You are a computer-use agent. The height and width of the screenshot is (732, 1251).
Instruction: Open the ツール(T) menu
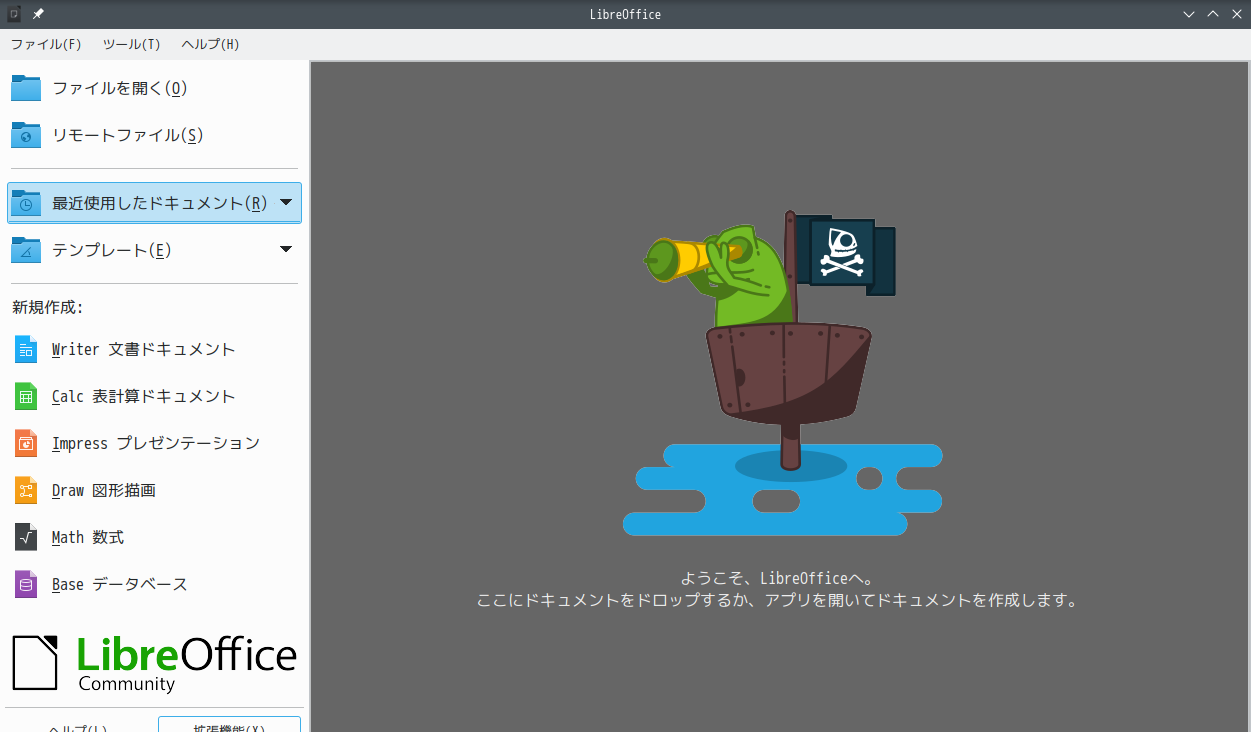click(131, 44)
